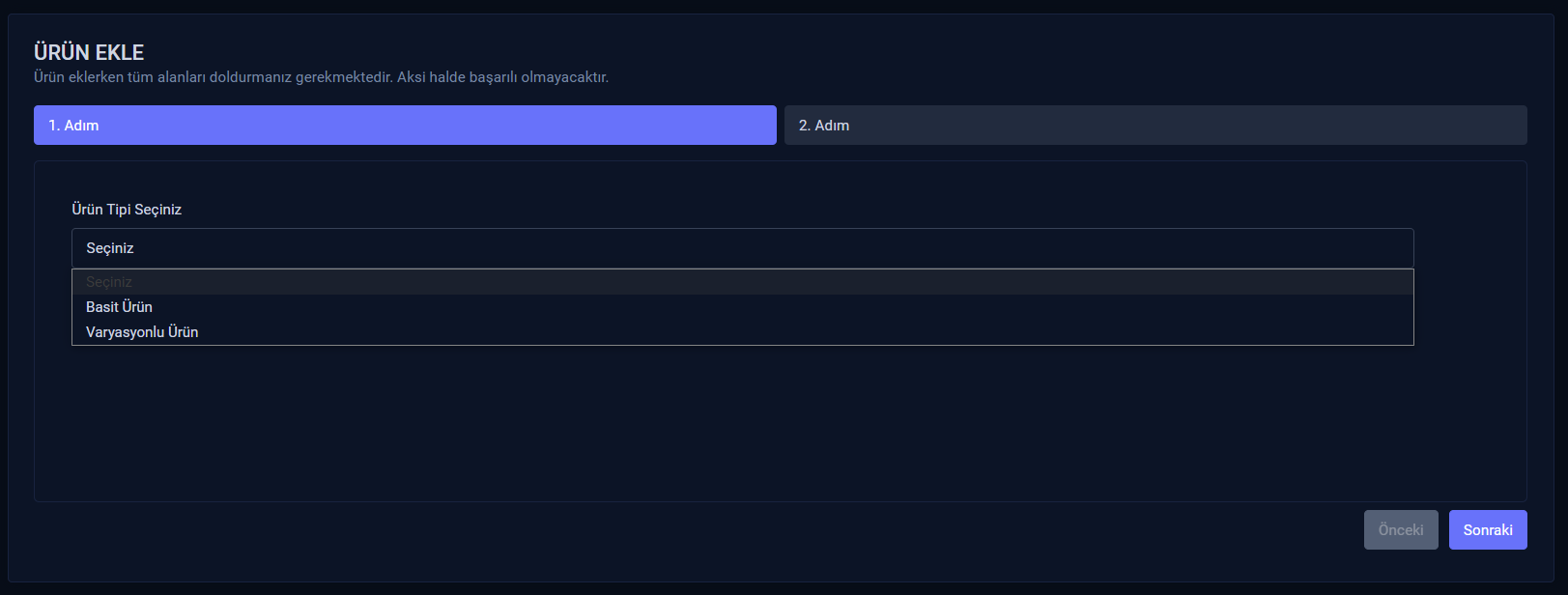Screen dimensions: 1568x595
Task: Click the sentence starting "Ürün eklerken tüm alanları"
Action: coord(213,77)
